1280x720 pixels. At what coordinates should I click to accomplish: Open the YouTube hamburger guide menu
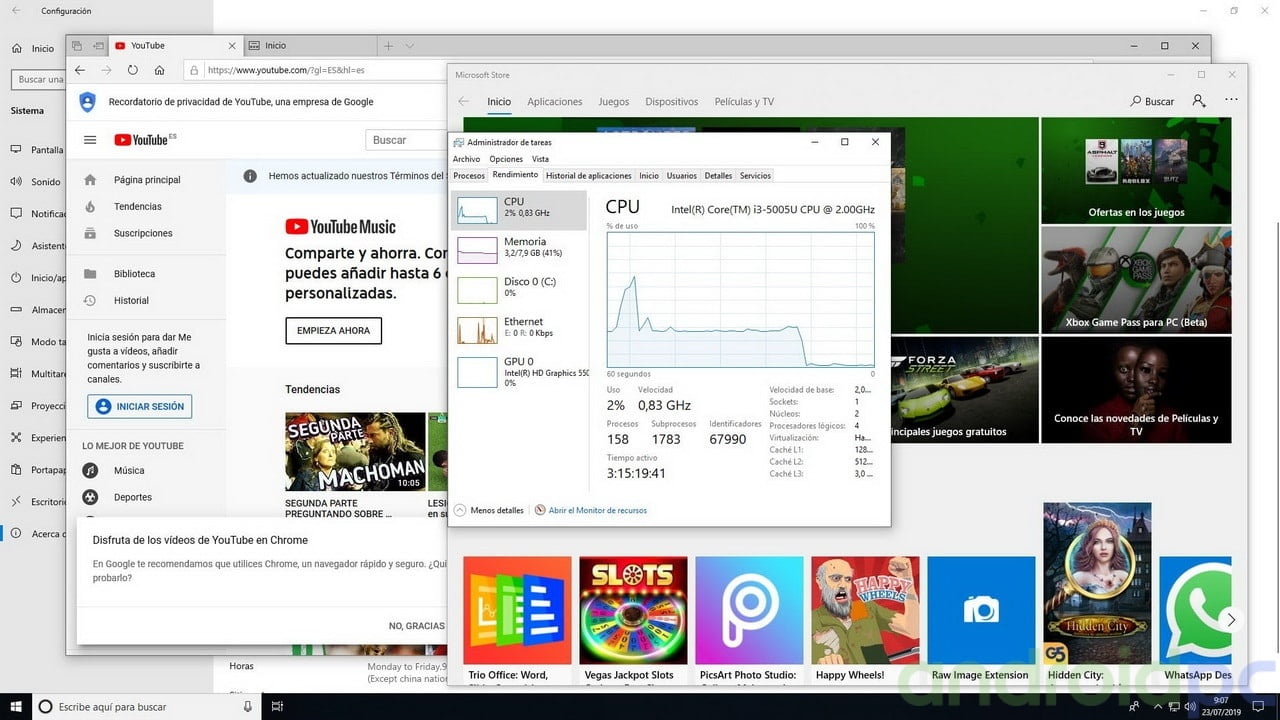coord(90,140)
